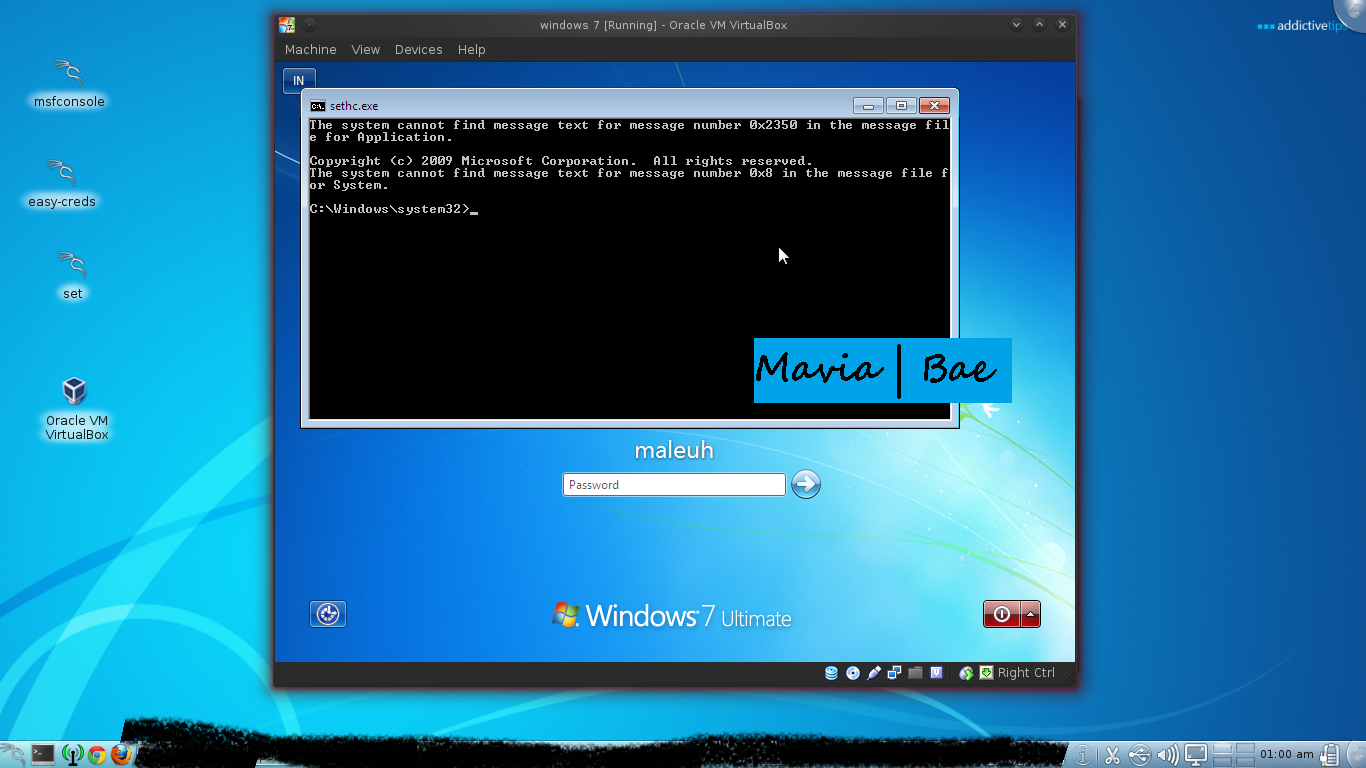The image size is (1366, 768).
Task: Click the red shut down power button
Action: click(x=1001, y=614)
